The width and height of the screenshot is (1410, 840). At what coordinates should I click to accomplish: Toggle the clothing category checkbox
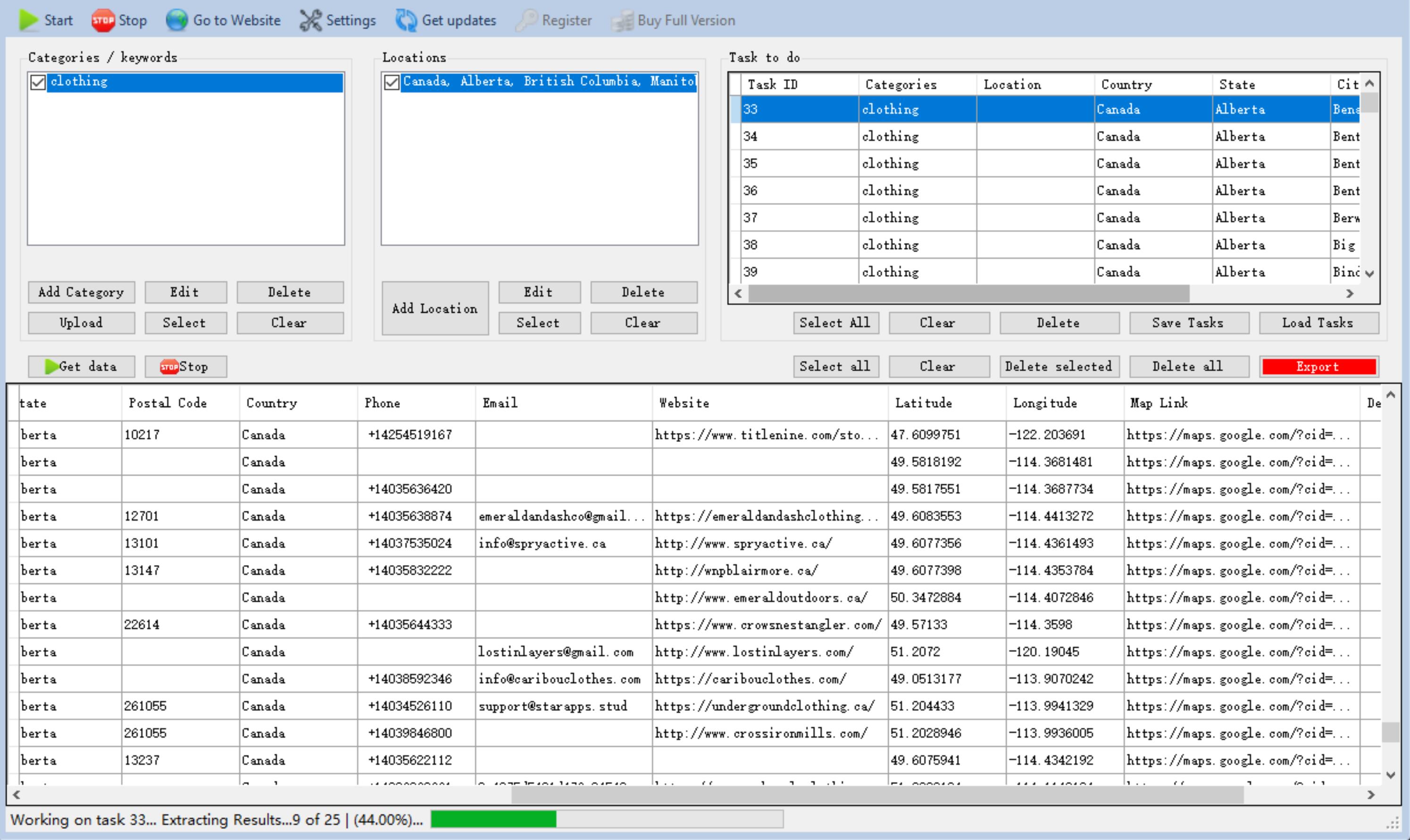[x=38, y=83]
